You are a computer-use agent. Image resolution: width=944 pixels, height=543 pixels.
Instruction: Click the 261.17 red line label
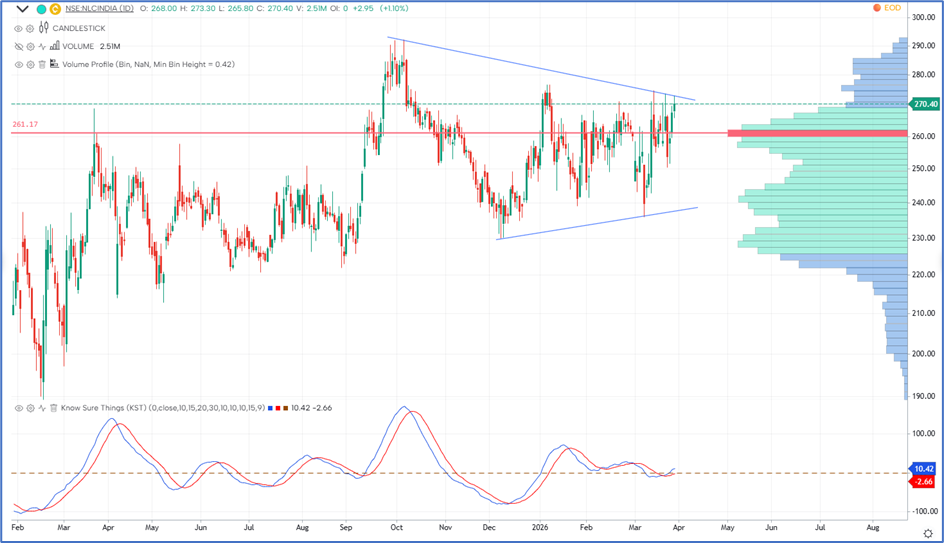tap(25, 125)
